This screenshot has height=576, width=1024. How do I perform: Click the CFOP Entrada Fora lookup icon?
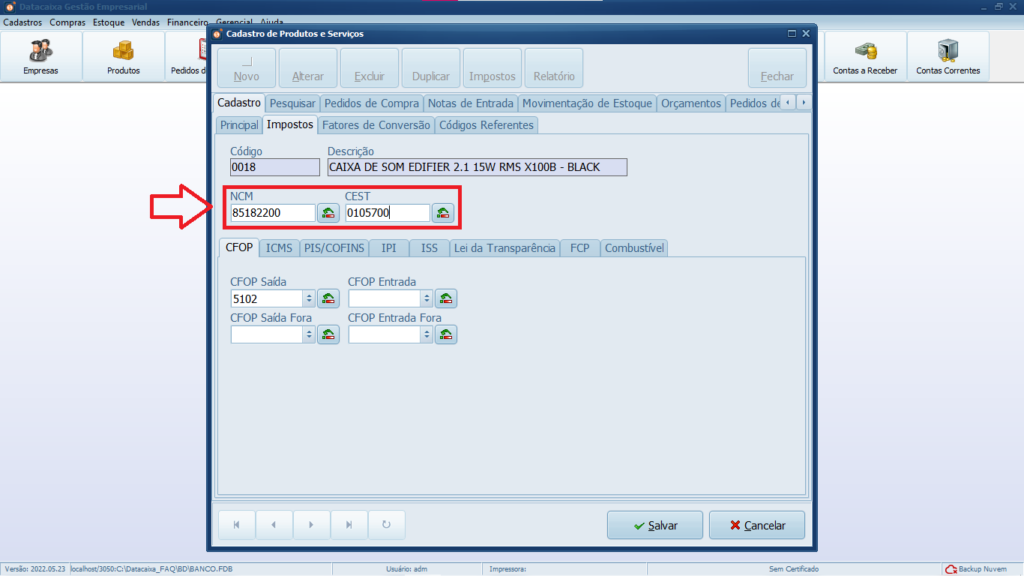coord(446,335)
